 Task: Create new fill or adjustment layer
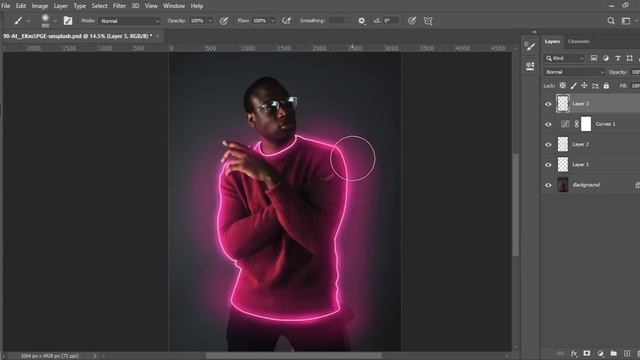point(600,353)
